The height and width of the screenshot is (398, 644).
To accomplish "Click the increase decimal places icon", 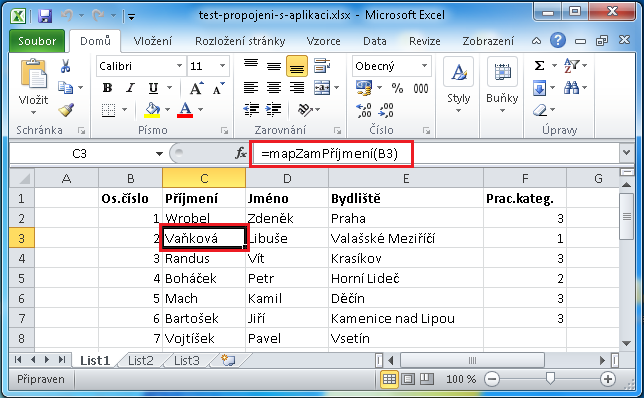I will point(364,110).
